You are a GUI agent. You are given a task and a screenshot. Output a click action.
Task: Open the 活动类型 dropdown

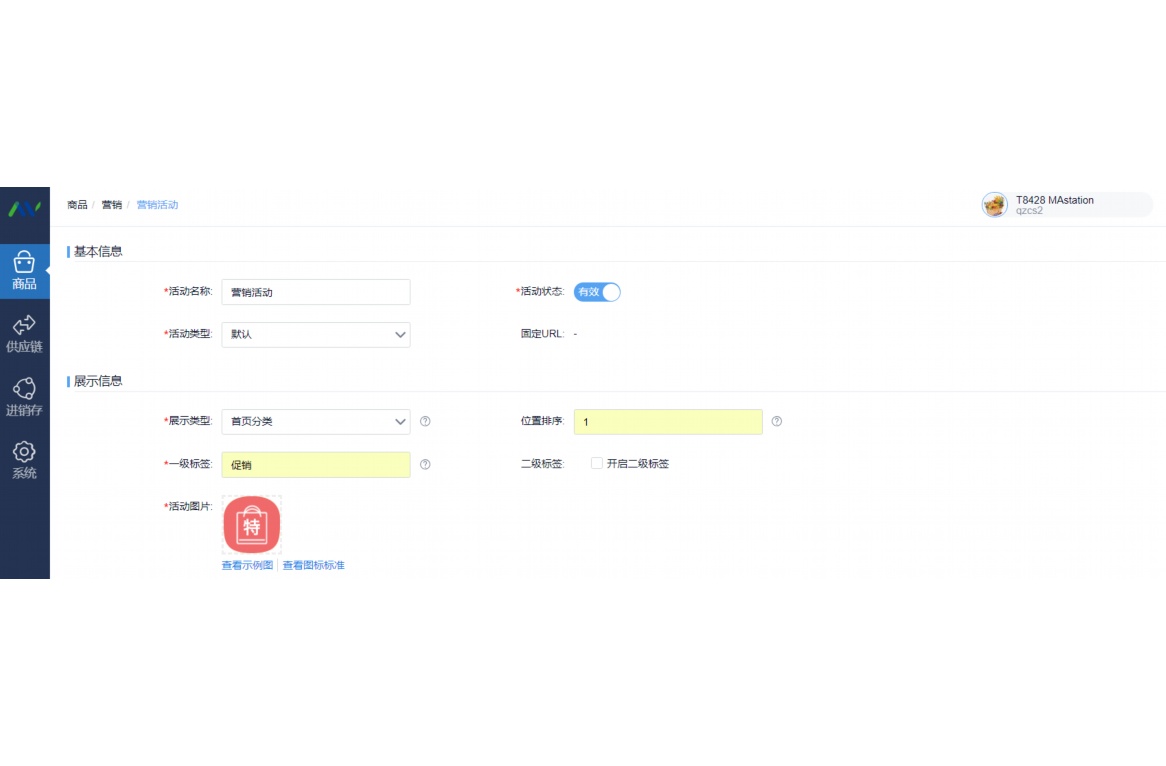point(316,335)
